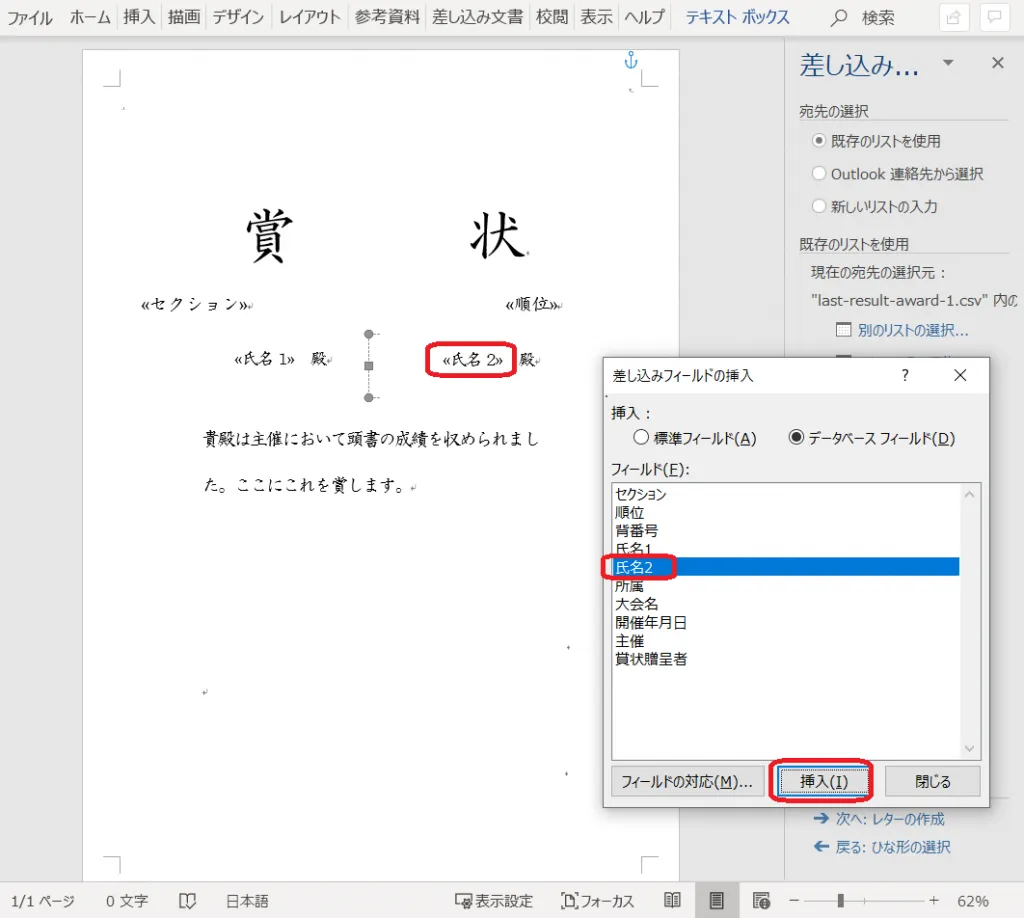This screenshot has height=918, width=1024.
Task: Open the Comments speech bubble icon
Action: [x=993, y=17]
